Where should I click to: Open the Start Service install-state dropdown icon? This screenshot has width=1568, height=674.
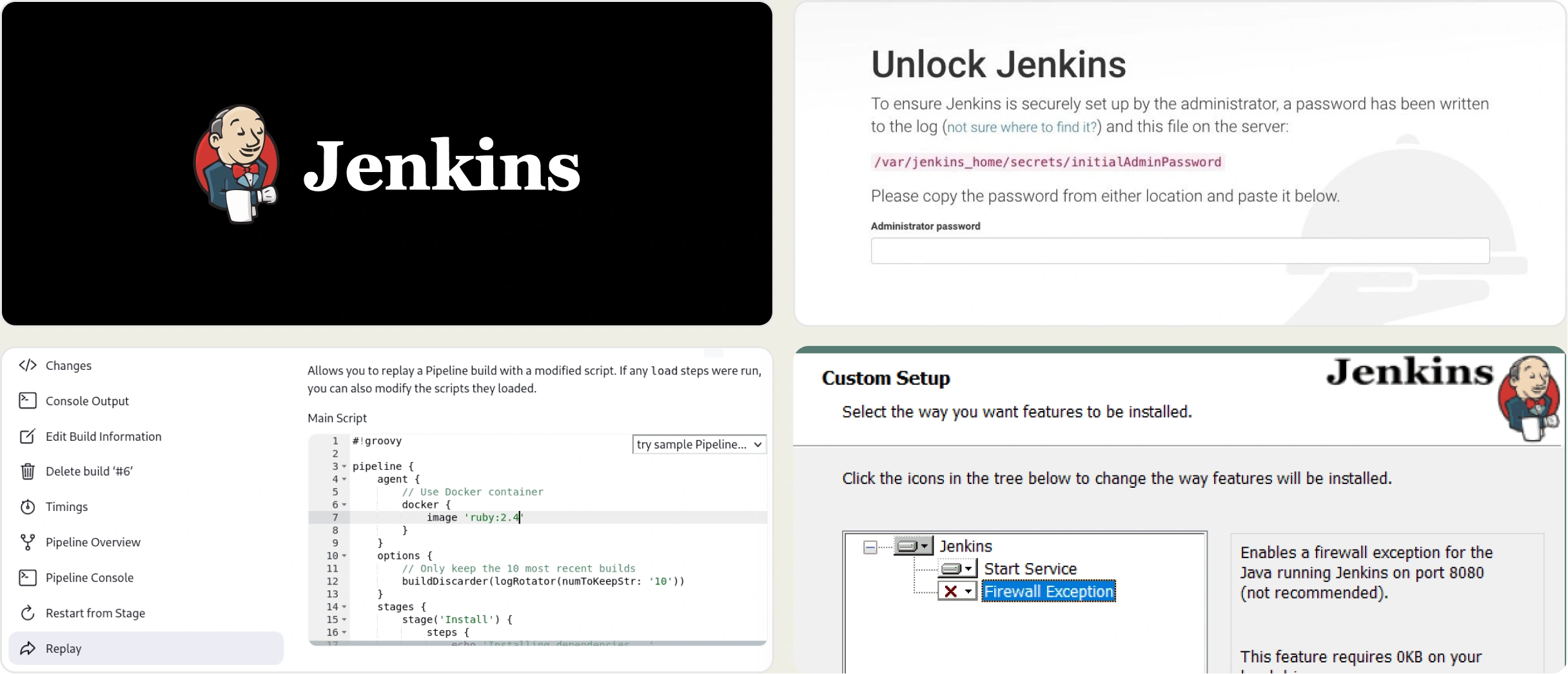(957, 569)
